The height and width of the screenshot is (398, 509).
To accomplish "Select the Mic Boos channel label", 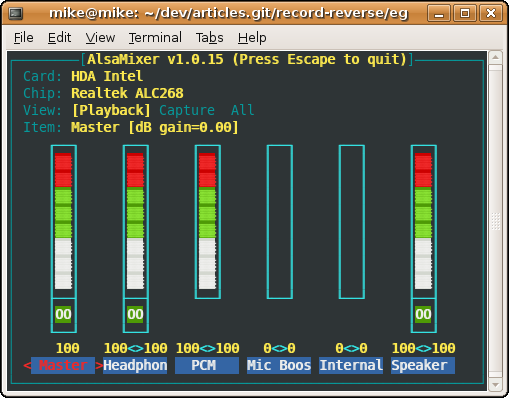I will tap(279, 365).
